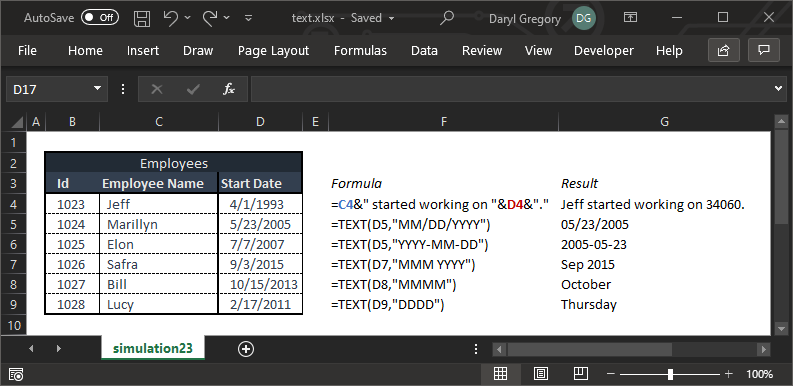This screenshot has width=793, height=386.
Task: Select the cell with Id 1027
Action: click(72, 284)
